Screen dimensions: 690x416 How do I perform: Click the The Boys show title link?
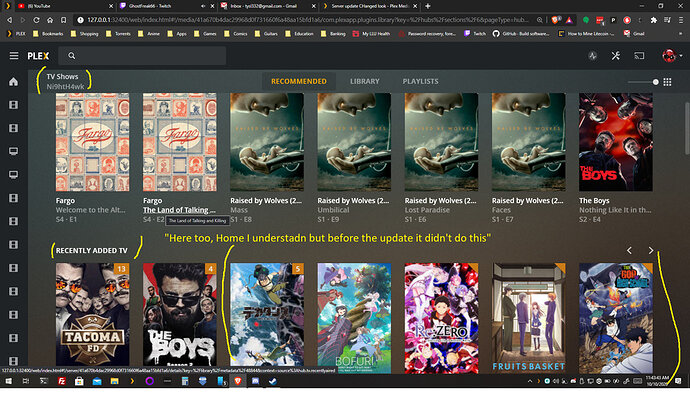click(x=594, y=201)
